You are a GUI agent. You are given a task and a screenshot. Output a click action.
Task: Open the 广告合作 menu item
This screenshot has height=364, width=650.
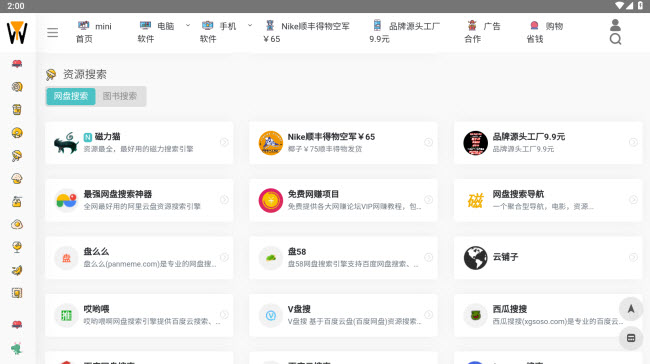(483, 32)
